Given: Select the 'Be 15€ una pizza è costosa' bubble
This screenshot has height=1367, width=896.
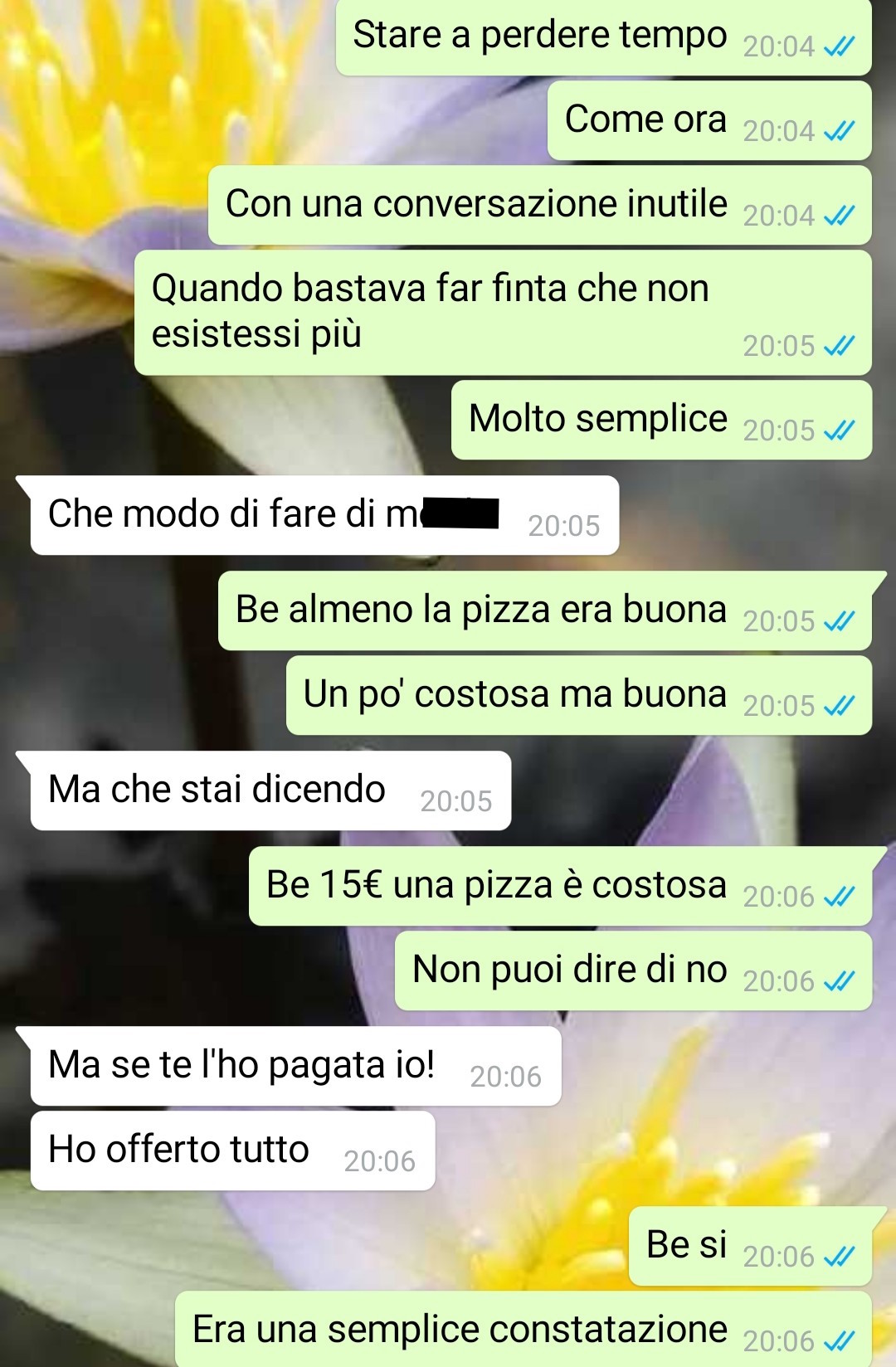Looking at the screenshot, I should [561, 886].
